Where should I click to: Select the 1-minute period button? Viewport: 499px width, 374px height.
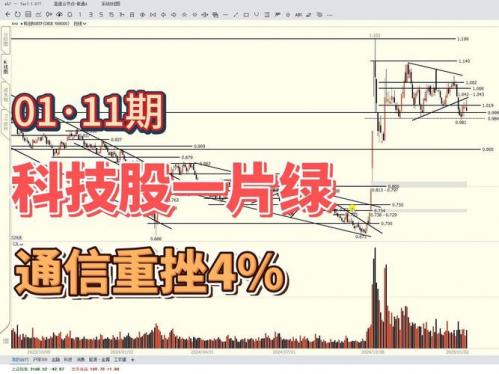pos(80,14)
